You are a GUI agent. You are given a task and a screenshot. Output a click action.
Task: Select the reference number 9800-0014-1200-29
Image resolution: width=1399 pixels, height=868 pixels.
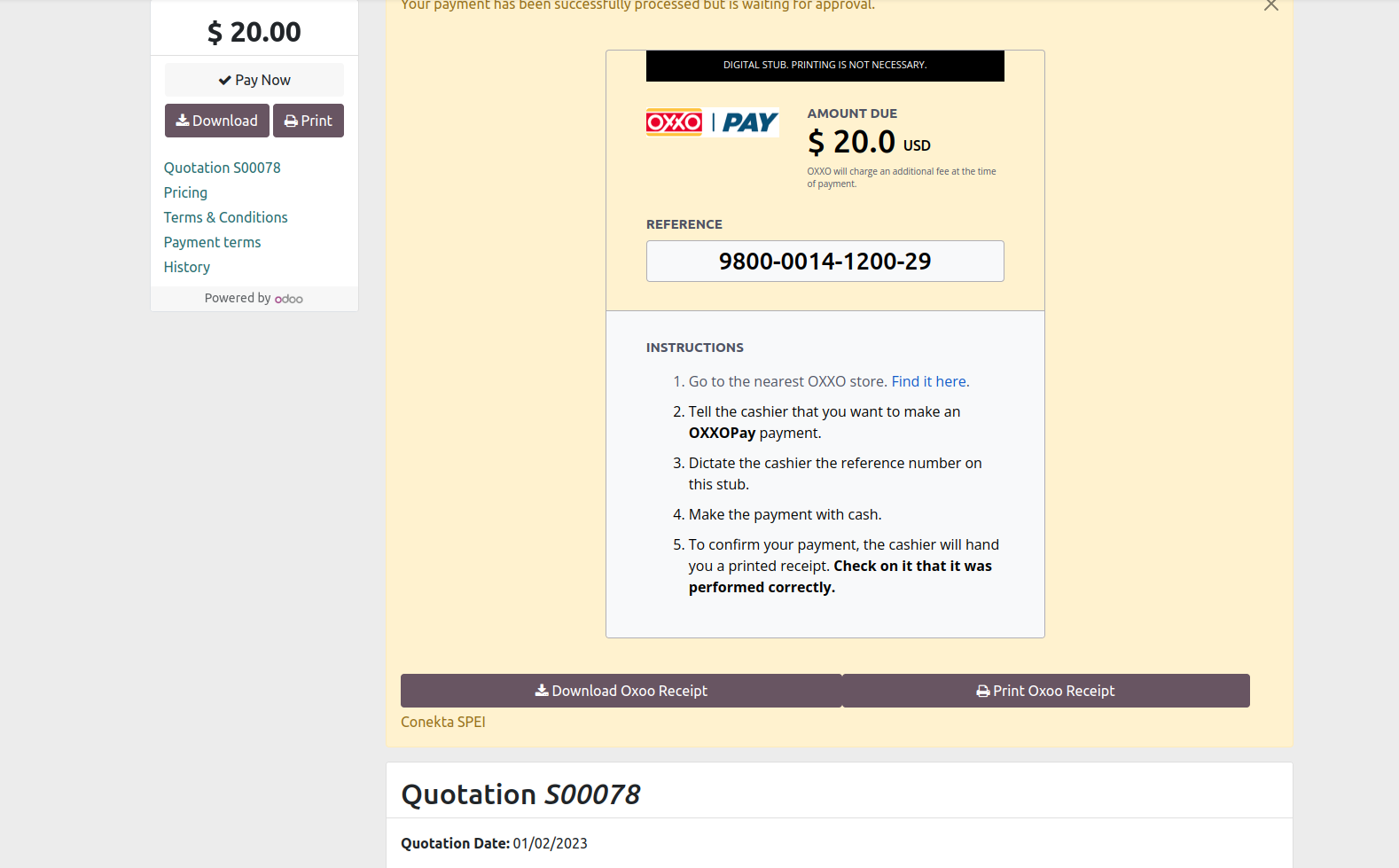(825, 262)
